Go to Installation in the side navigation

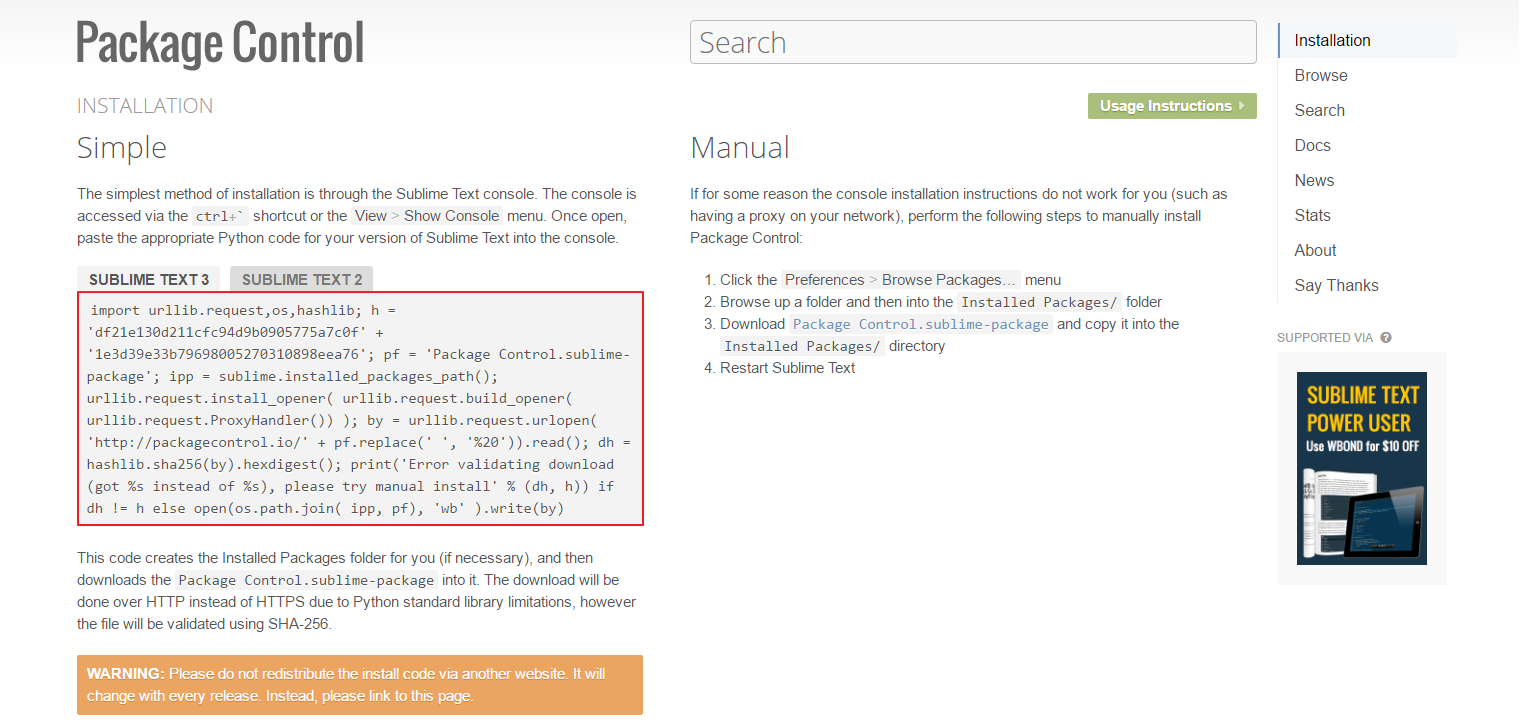pos(1367,40)
